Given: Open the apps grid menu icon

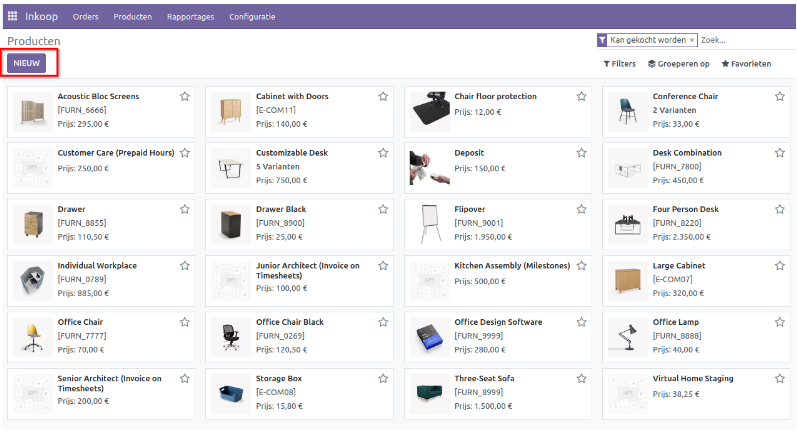Looking at the screenshot, I should pos(12,17).
